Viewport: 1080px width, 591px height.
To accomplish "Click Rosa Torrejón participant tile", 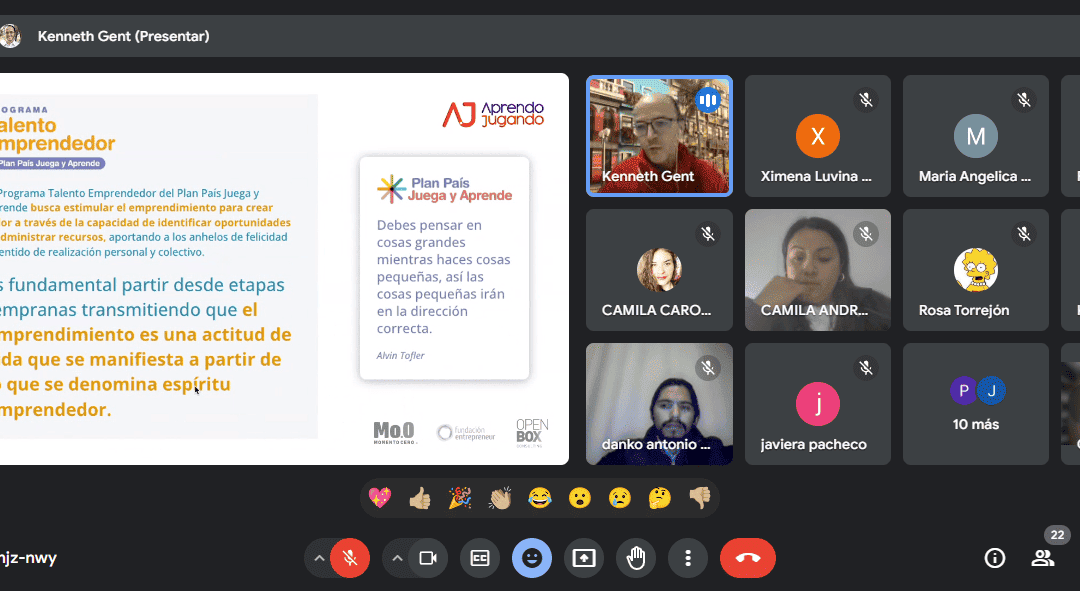I will (x=976, y=270).
